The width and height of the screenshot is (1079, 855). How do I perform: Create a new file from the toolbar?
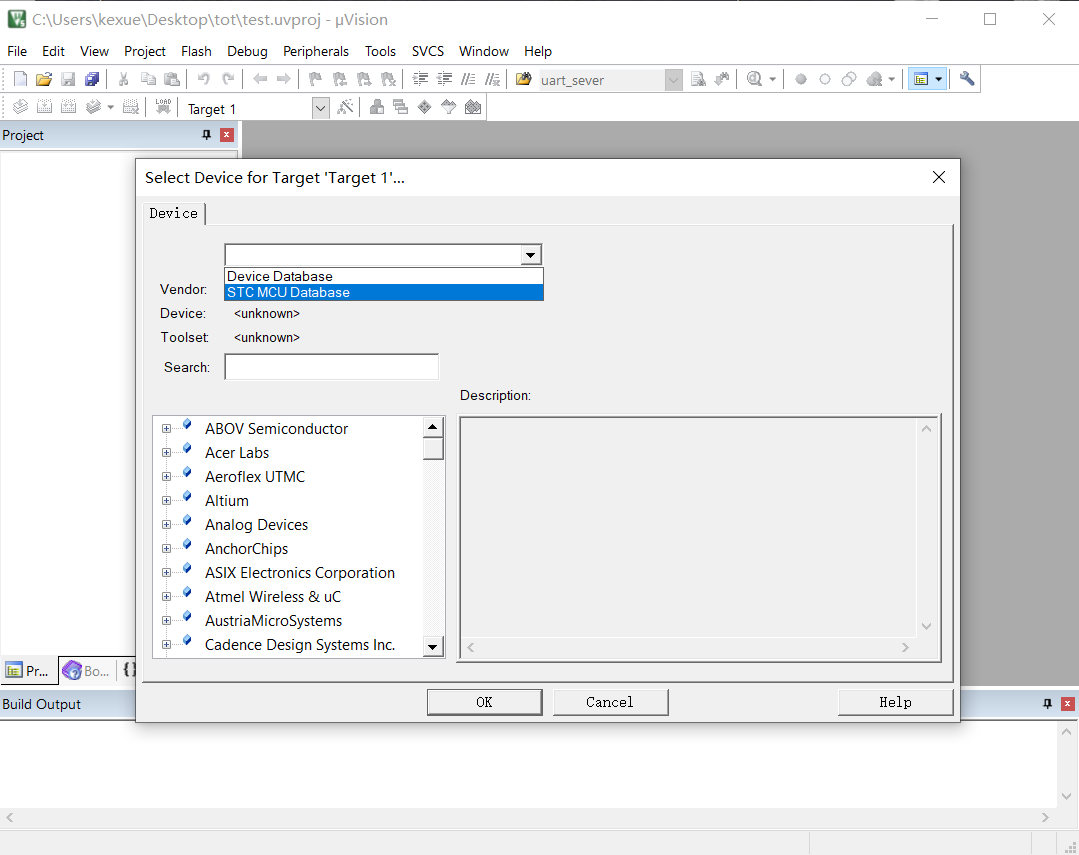[20, 79]
